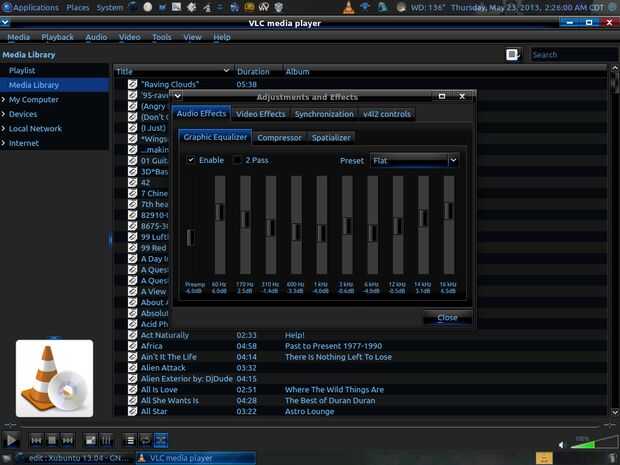Click the VLC cone icon in system tray
620x465 pixels.
tap(348, 7)
